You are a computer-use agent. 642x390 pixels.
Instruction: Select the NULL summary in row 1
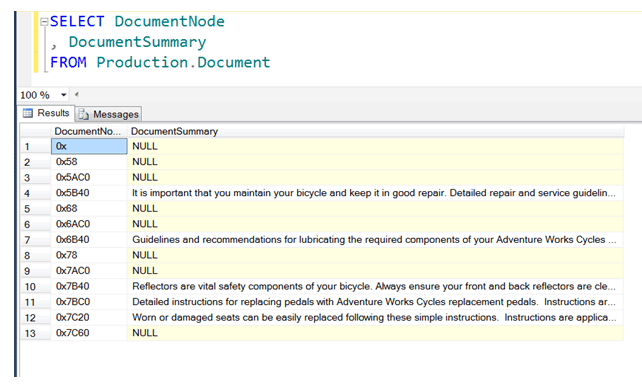coord(375,146)
